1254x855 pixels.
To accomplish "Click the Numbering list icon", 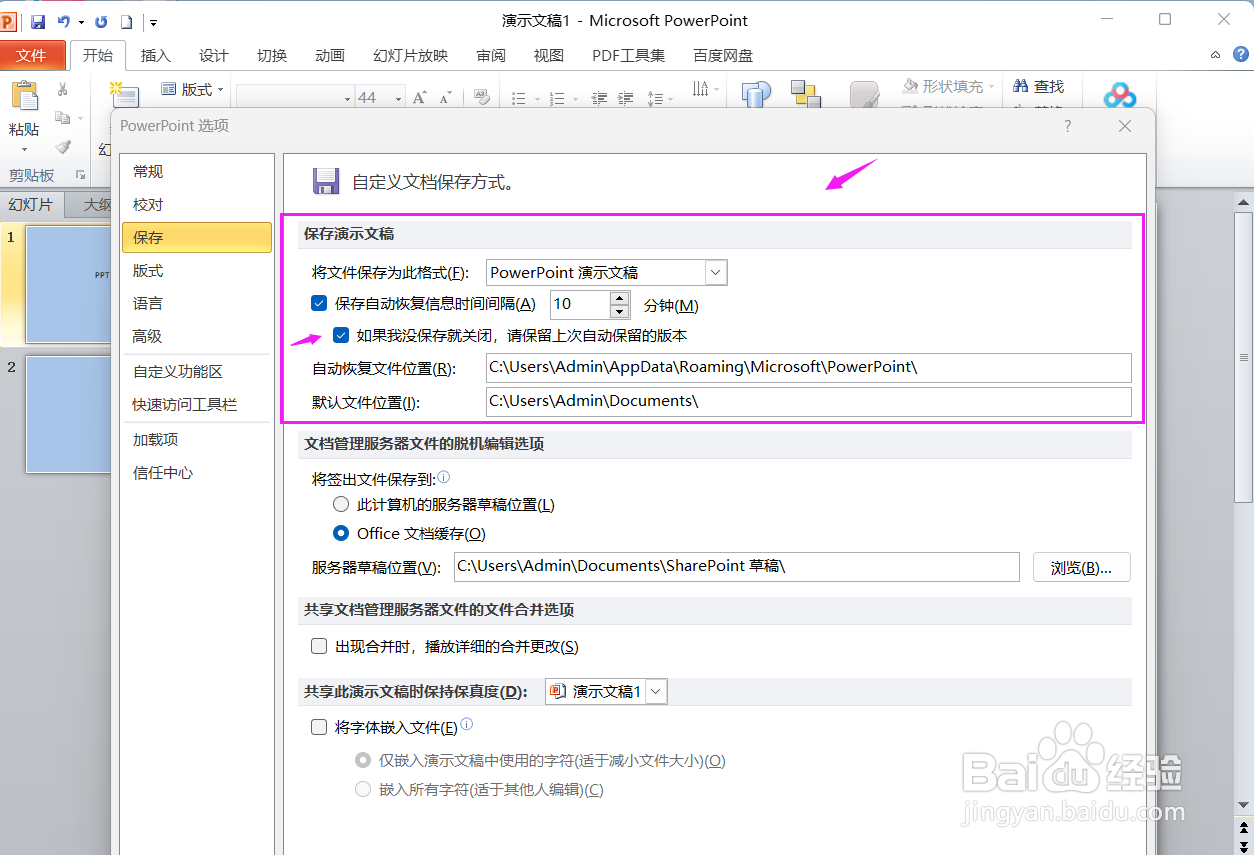I will point(557,98).
